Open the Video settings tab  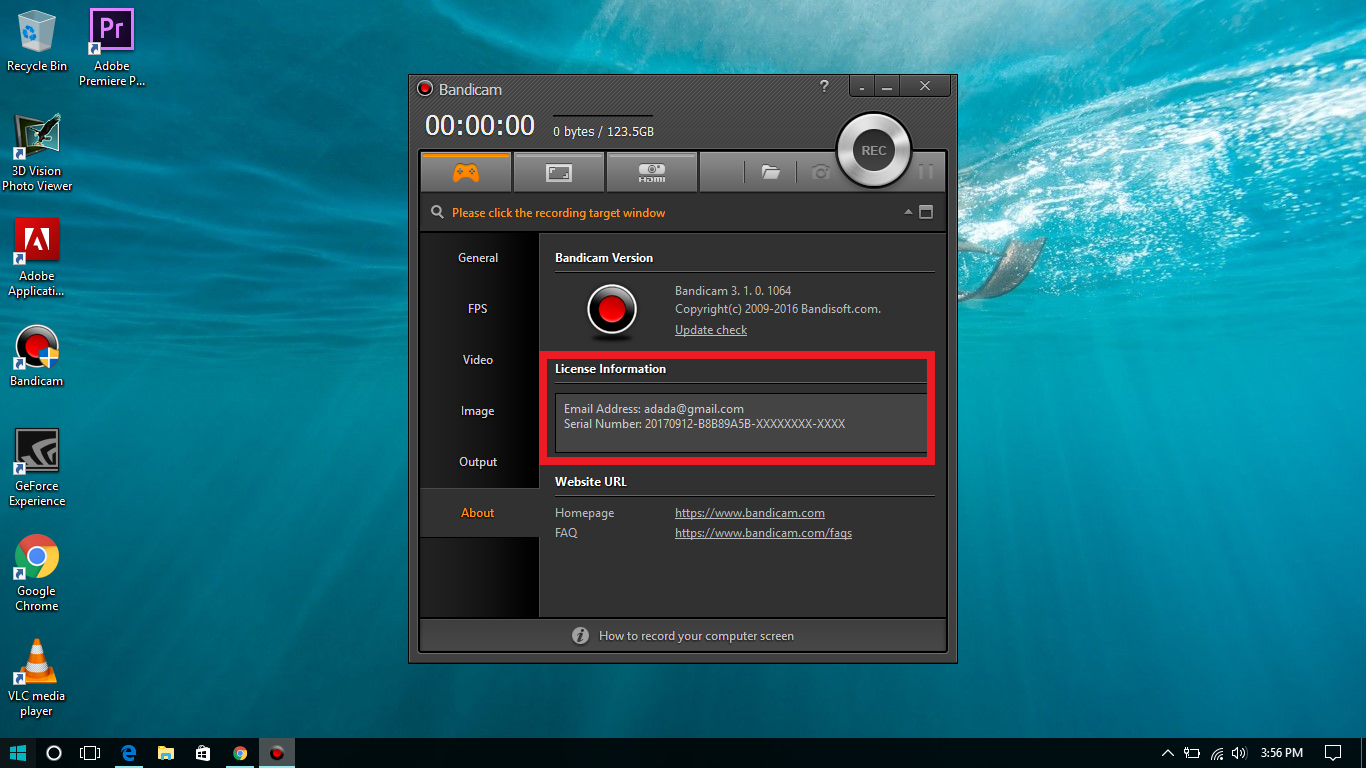478,360
